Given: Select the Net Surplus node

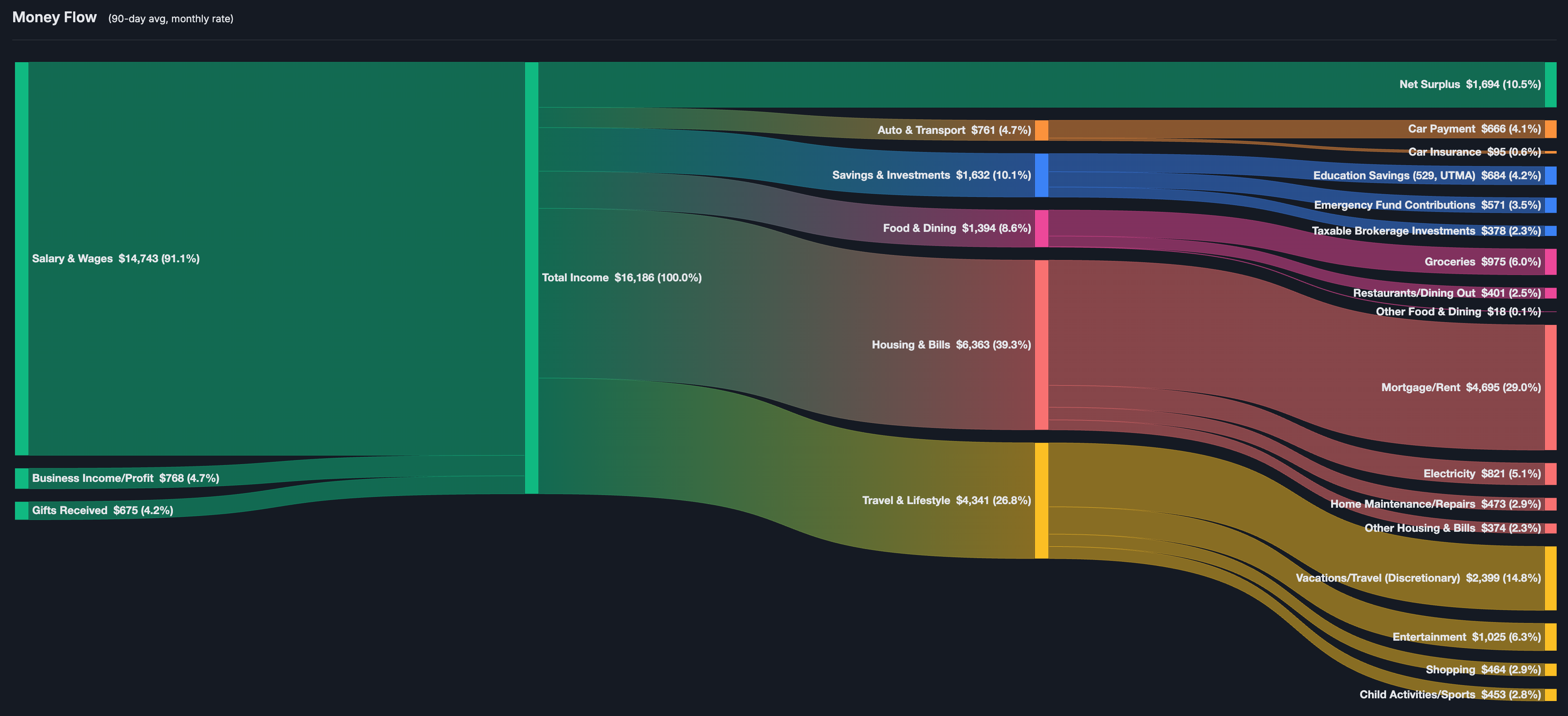Looking at the screenshot, I should click(1551, 85).
